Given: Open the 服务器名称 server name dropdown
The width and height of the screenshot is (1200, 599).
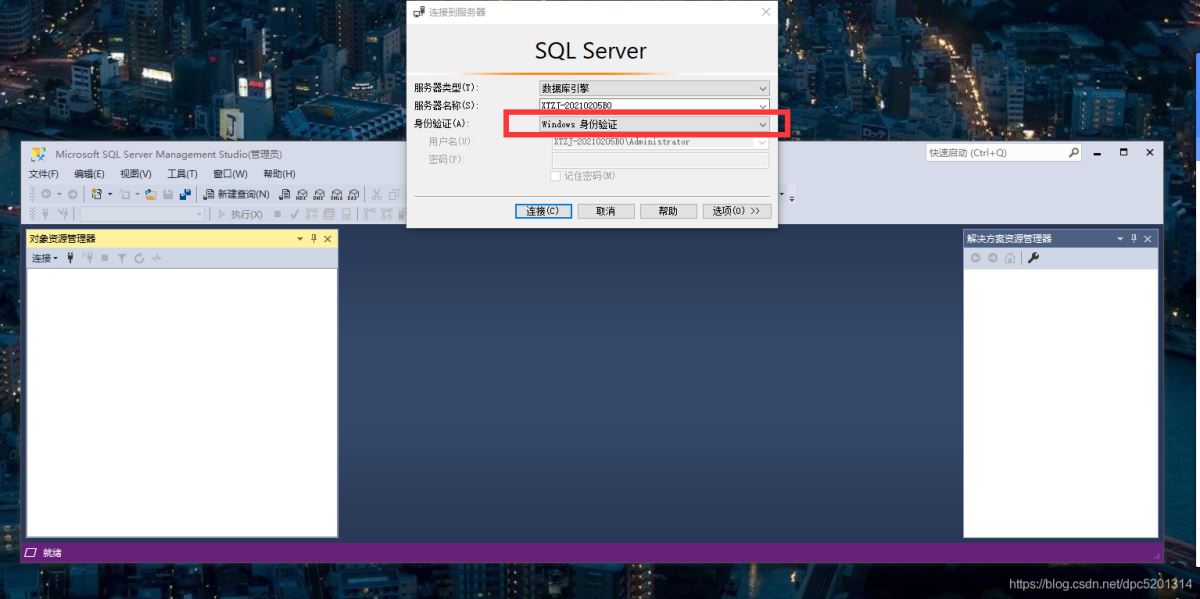Looking at the screenshot, I should (x=762, y=105).
